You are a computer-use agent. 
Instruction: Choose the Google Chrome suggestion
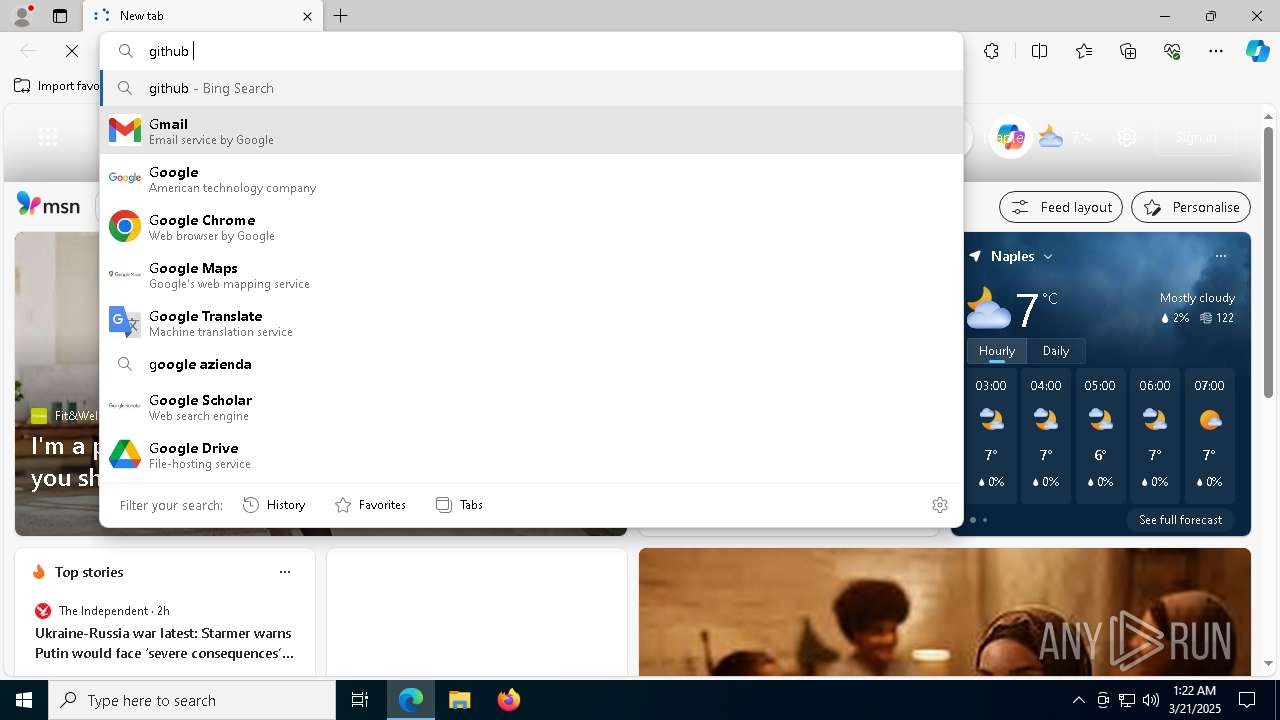531,226
